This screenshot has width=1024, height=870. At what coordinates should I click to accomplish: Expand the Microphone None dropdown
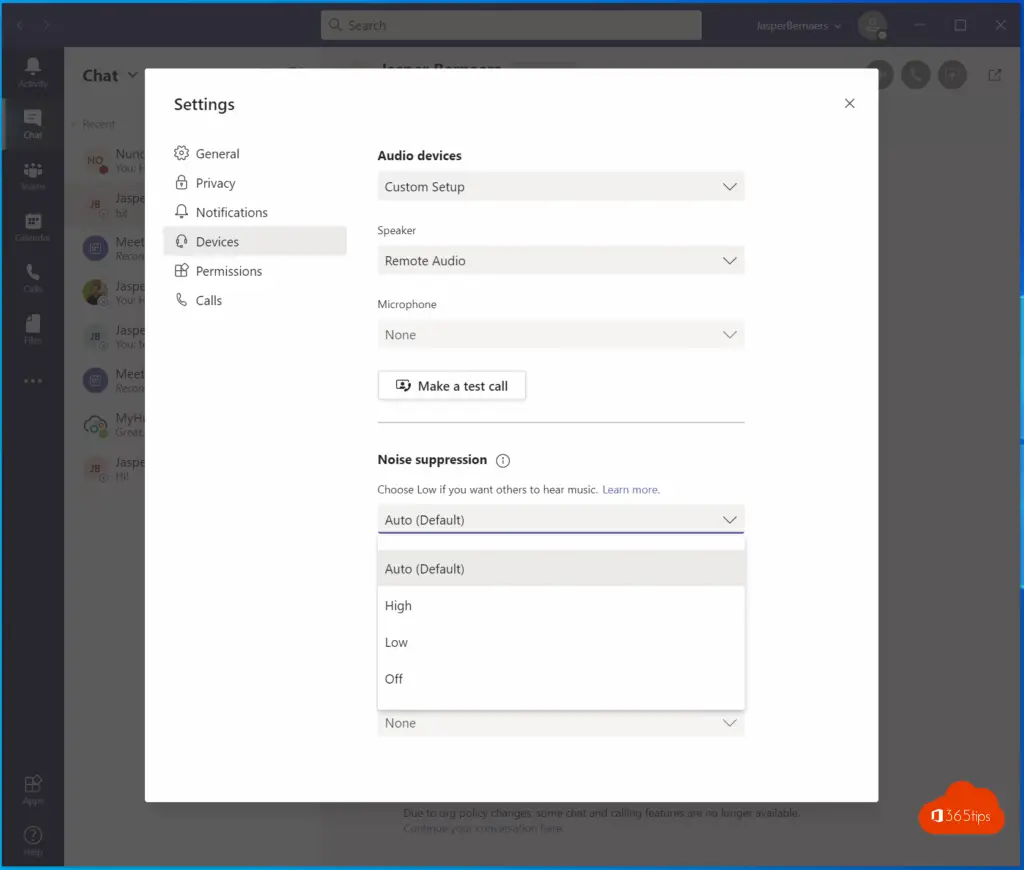click(560, 334)
